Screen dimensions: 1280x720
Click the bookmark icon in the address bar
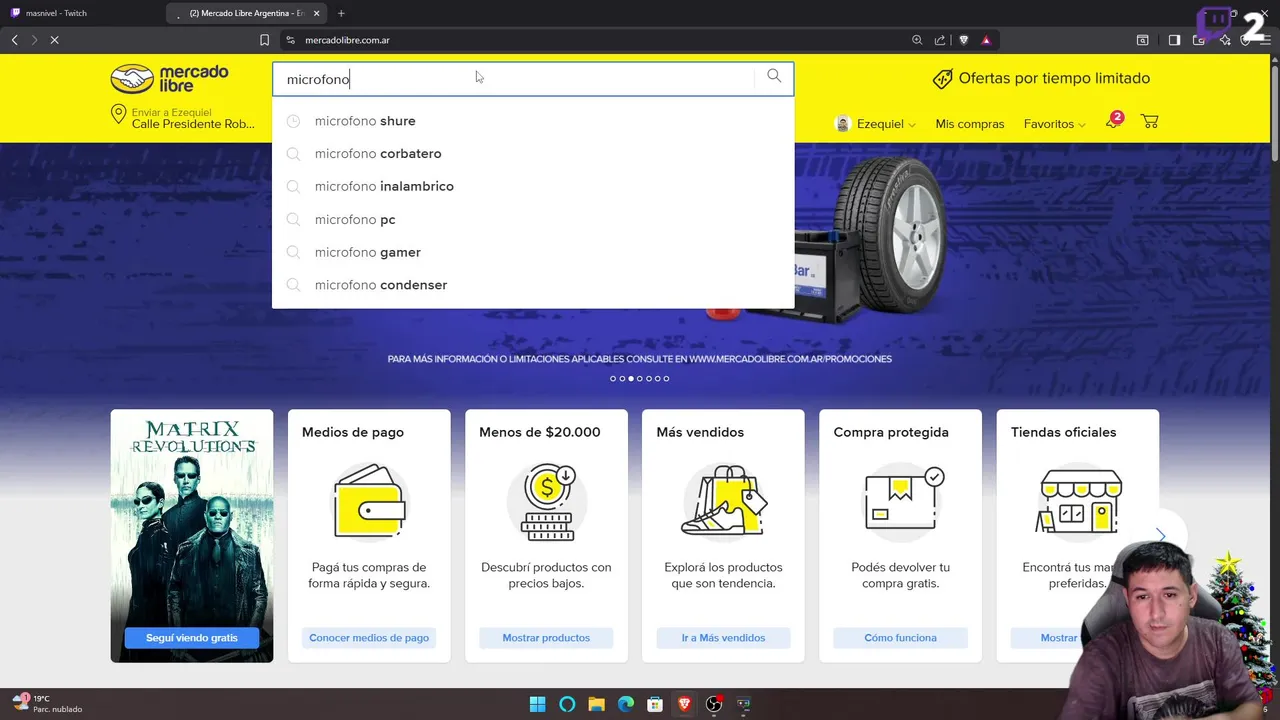tap(264, 40)
